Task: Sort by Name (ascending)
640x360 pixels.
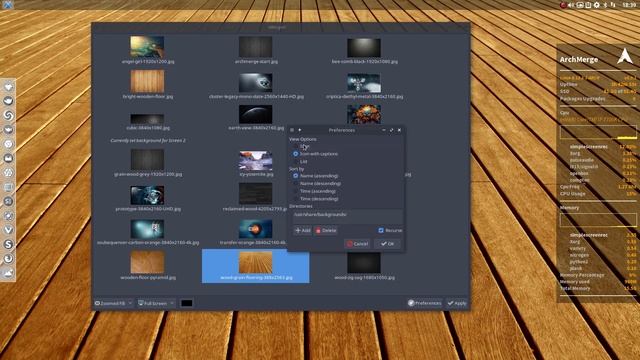Action: tap(316, 176)
